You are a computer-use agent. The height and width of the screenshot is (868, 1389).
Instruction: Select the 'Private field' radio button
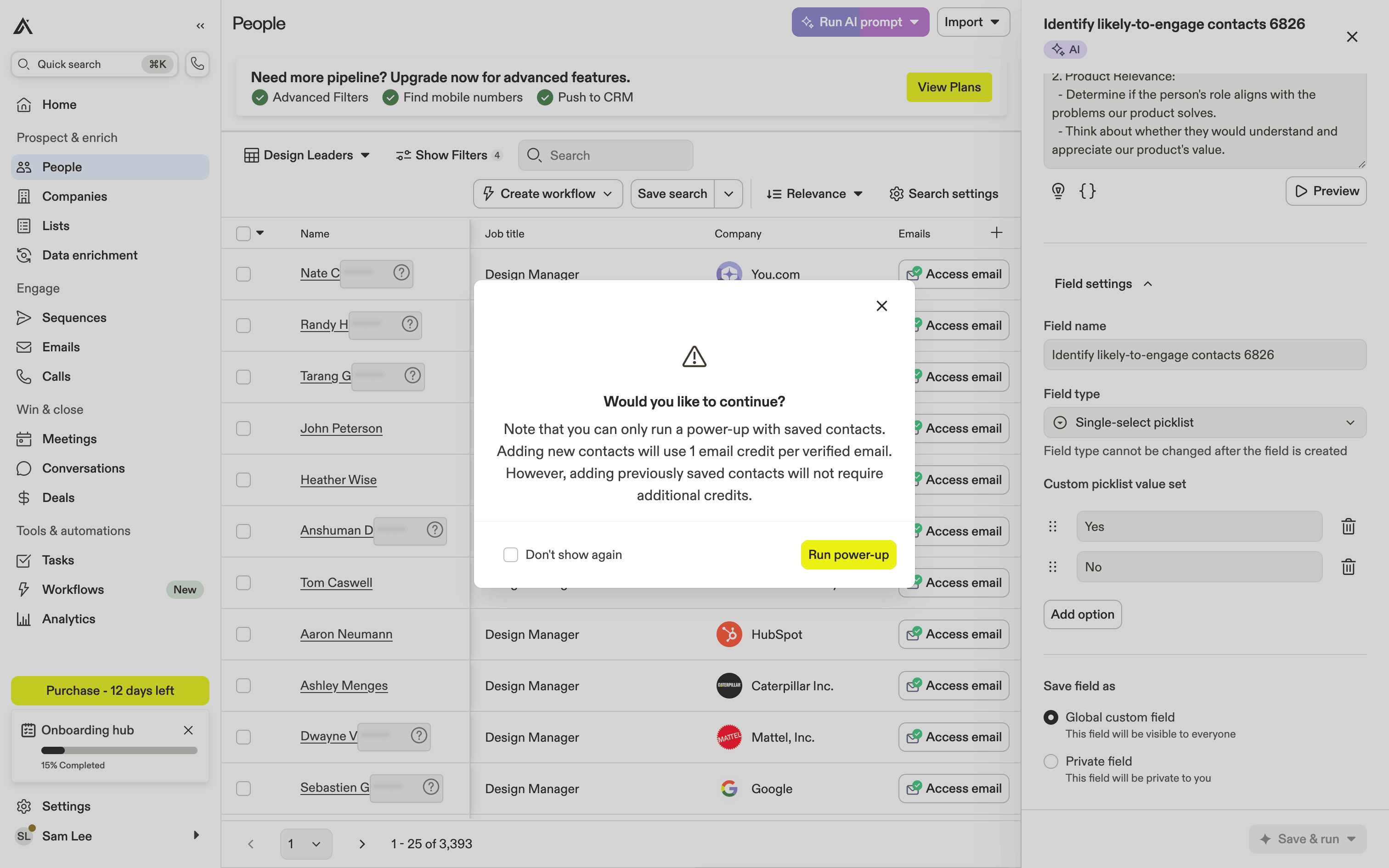point(1050,761)
